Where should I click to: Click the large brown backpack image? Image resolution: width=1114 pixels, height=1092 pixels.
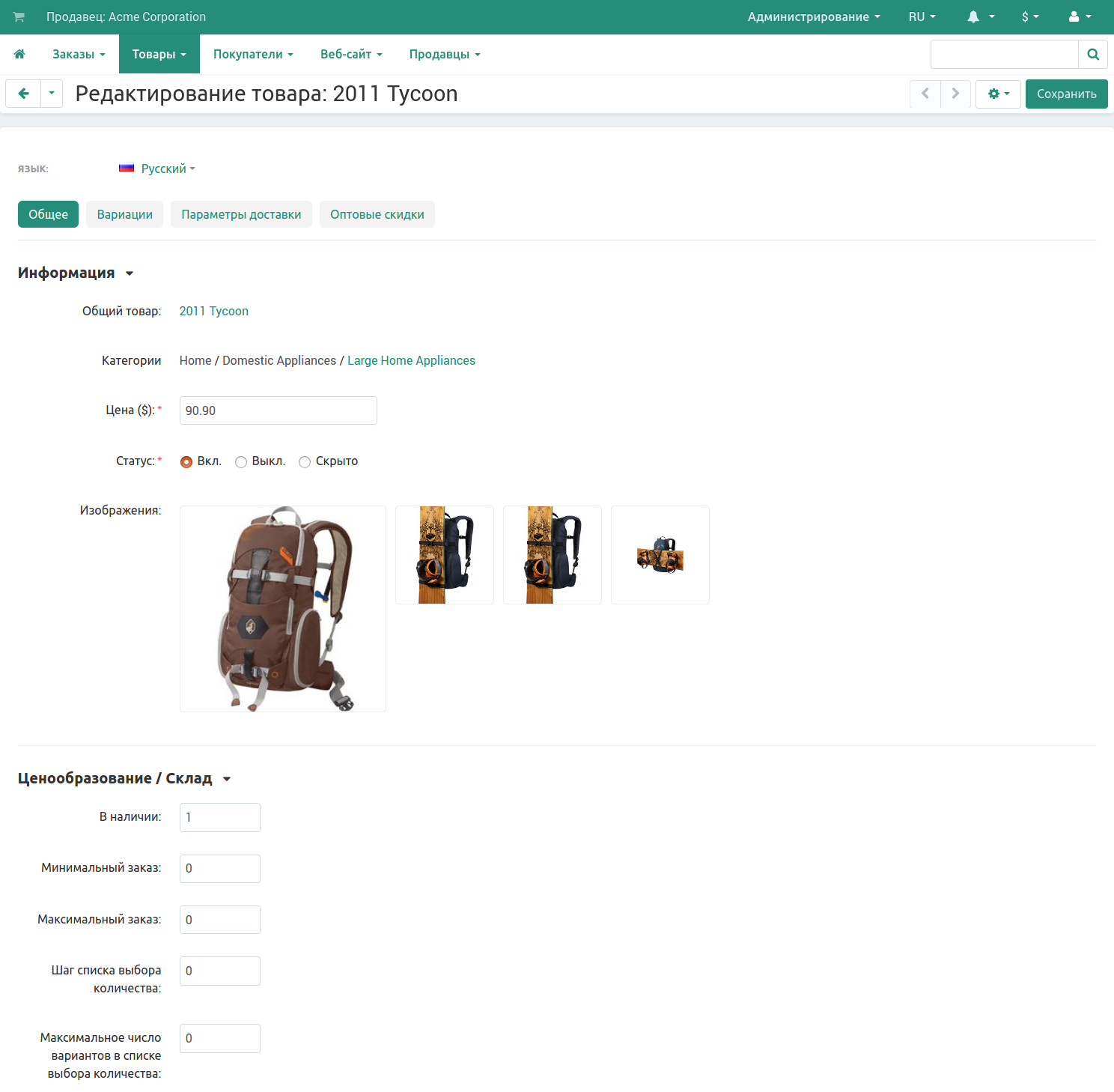[x=283, y=608]
